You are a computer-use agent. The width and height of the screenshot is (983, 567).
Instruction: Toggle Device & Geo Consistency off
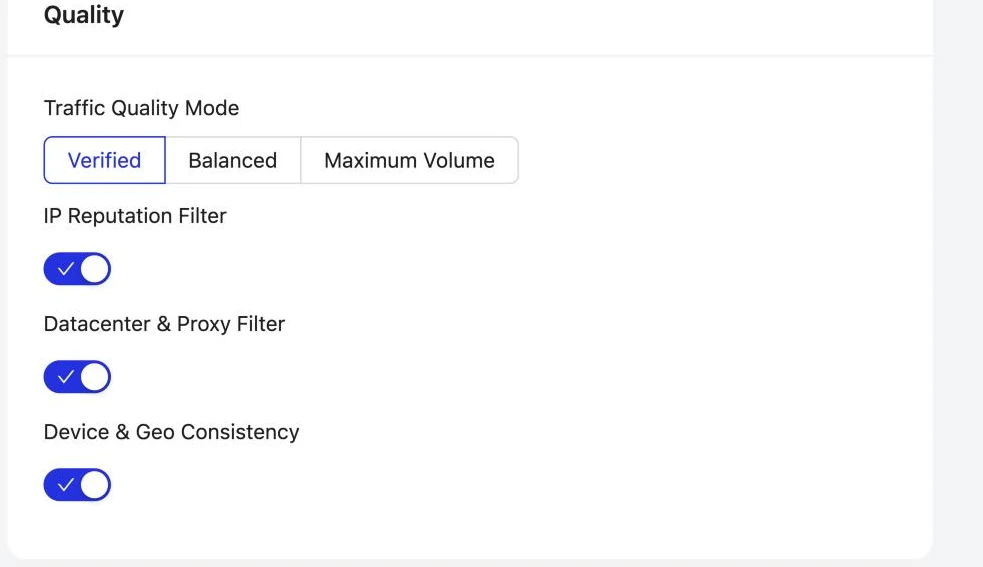[x=77, y=485]
